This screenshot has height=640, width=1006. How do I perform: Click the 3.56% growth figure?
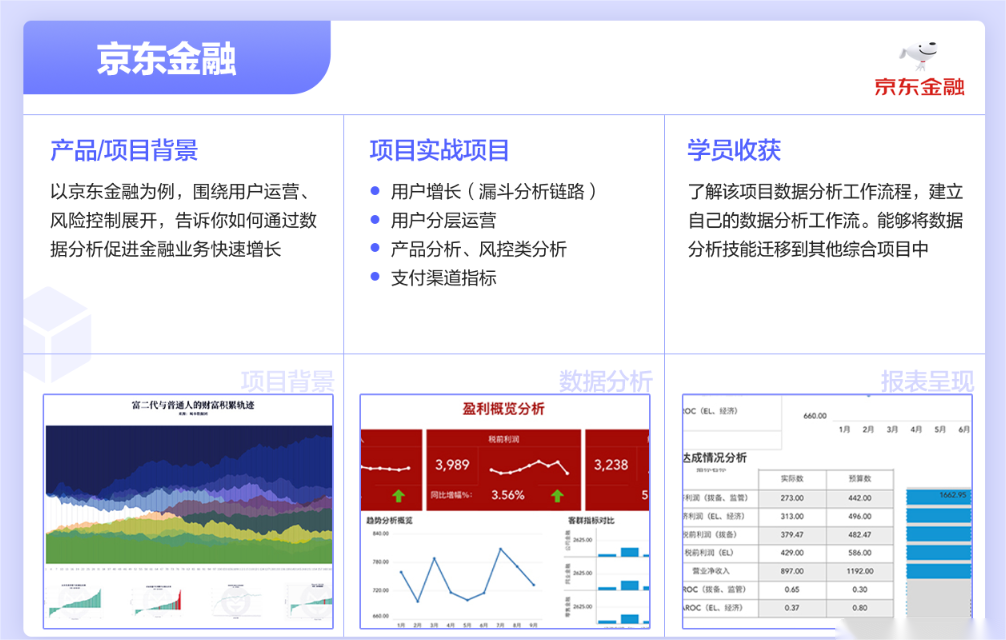click(507, 495)
